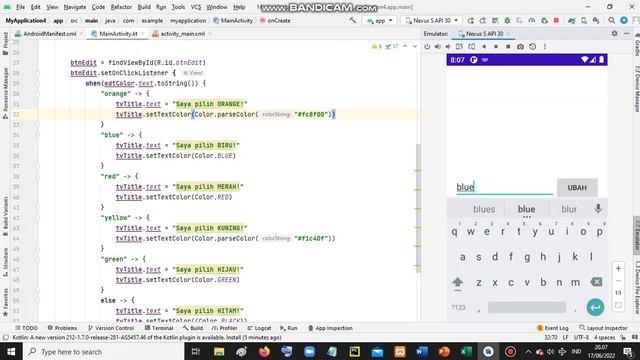Open the Terminal tool window
The image size is (640, 360).
(x=159, y=328)
